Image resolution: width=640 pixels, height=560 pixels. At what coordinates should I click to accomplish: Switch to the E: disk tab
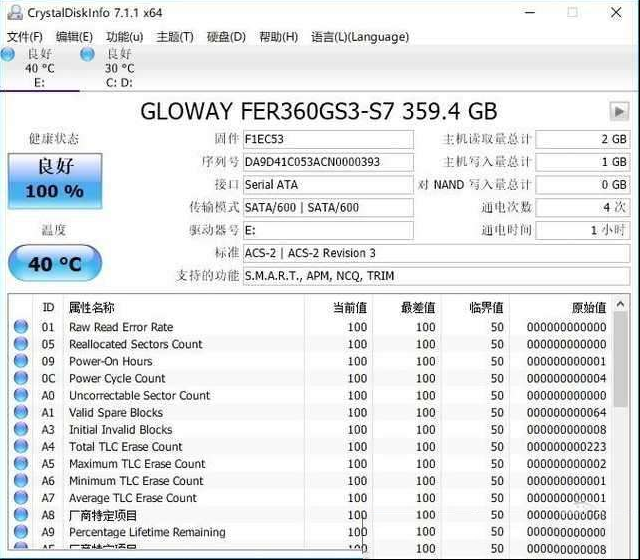40,68
